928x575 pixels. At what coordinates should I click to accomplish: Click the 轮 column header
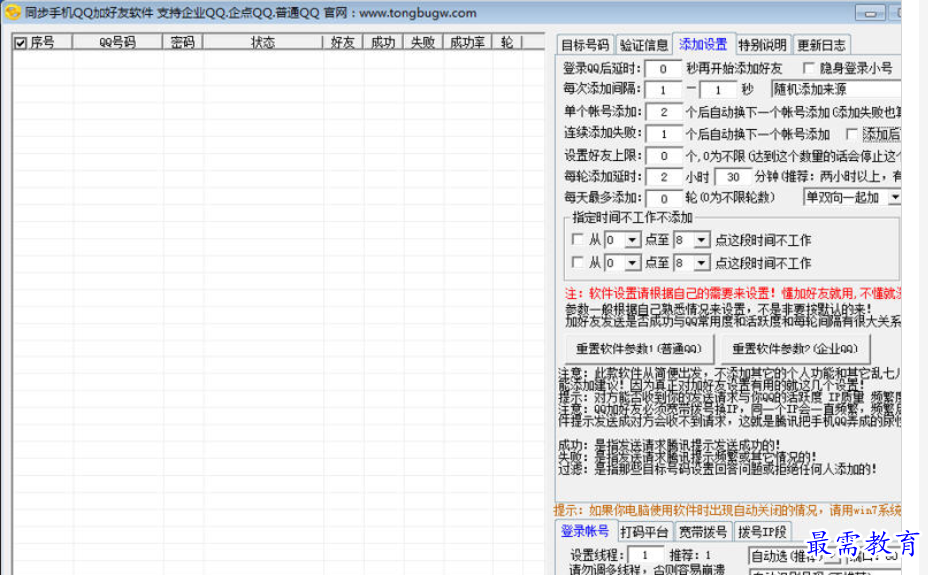click(507, 42)
